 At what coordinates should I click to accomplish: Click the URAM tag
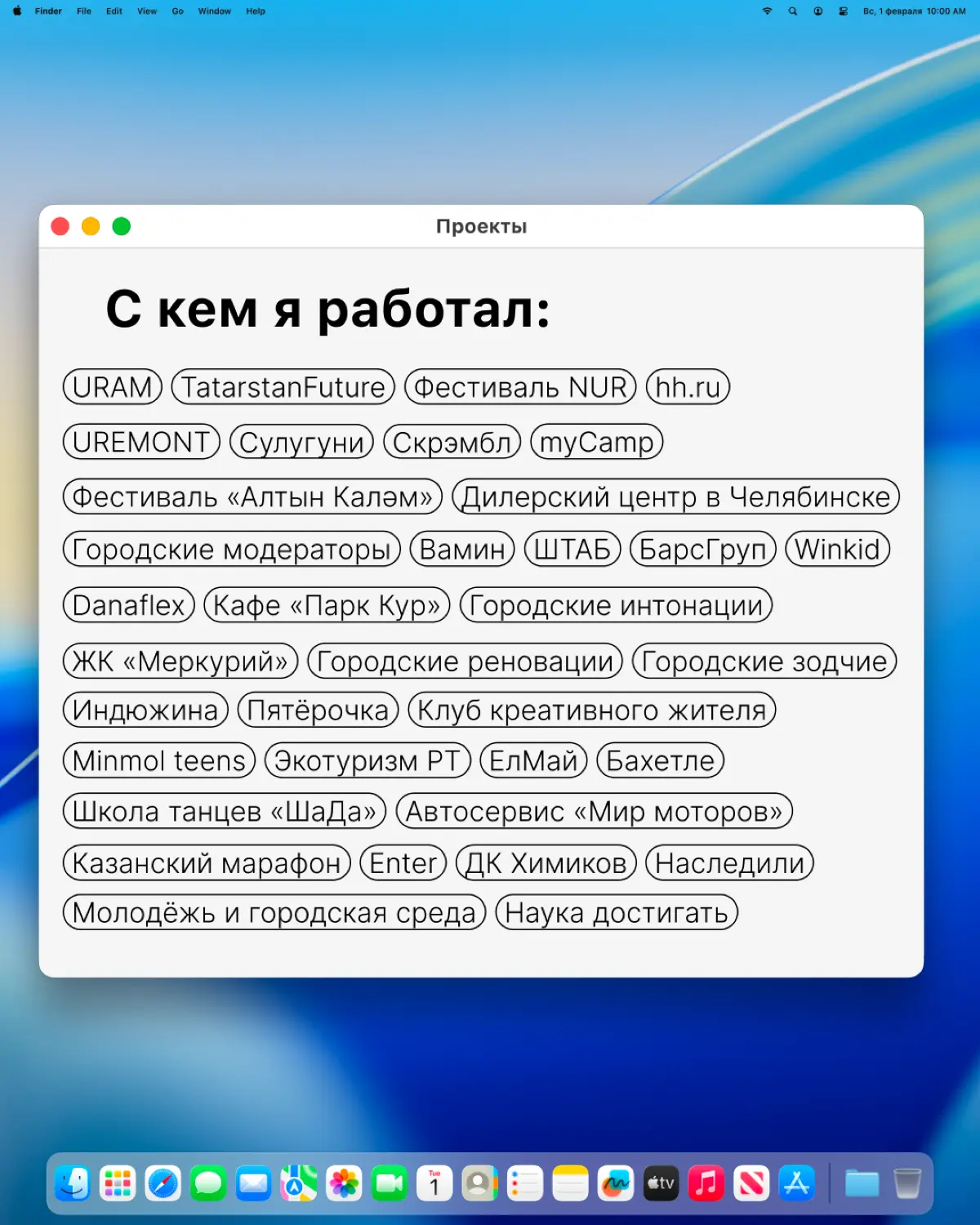(113, 386)
